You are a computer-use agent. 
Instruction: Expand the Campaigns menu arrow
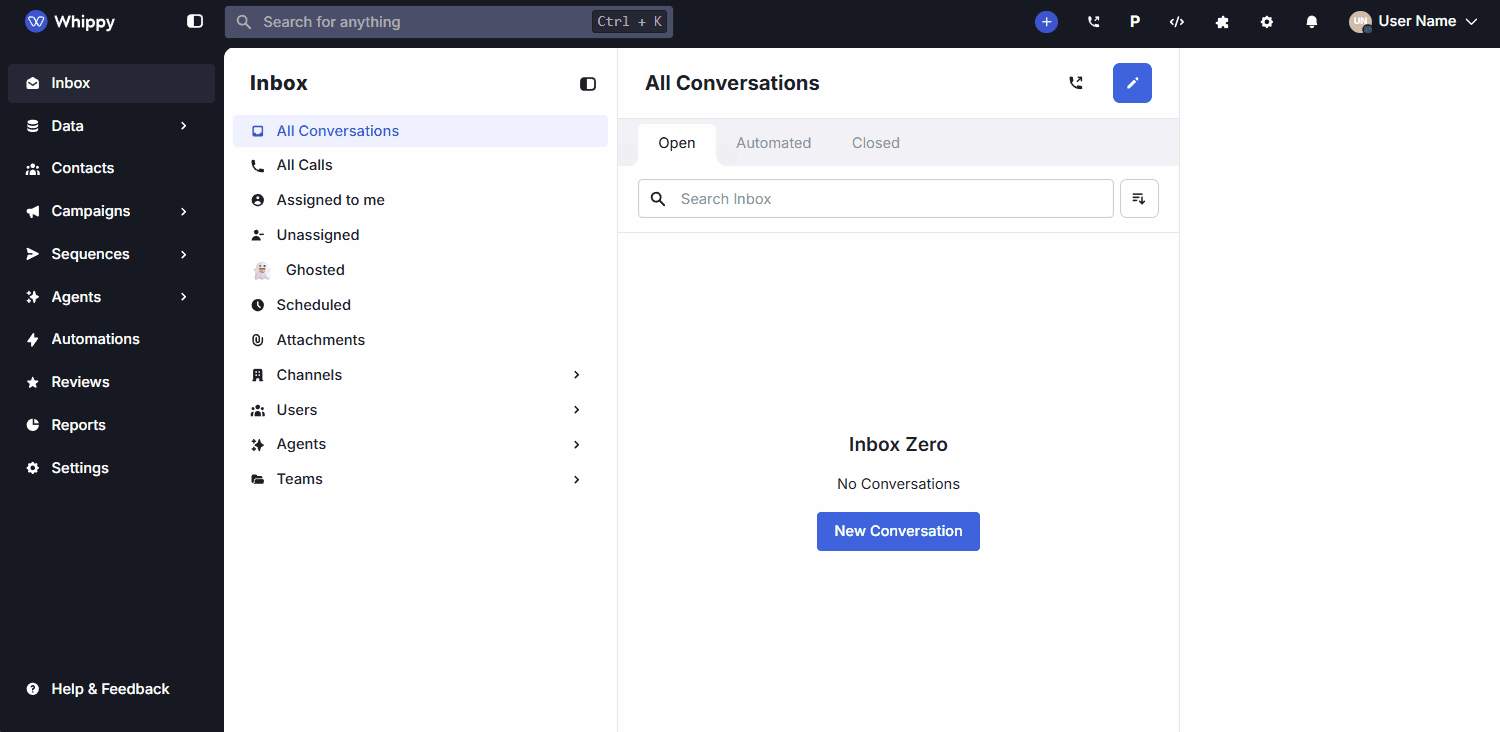click(x=184, y=211)
